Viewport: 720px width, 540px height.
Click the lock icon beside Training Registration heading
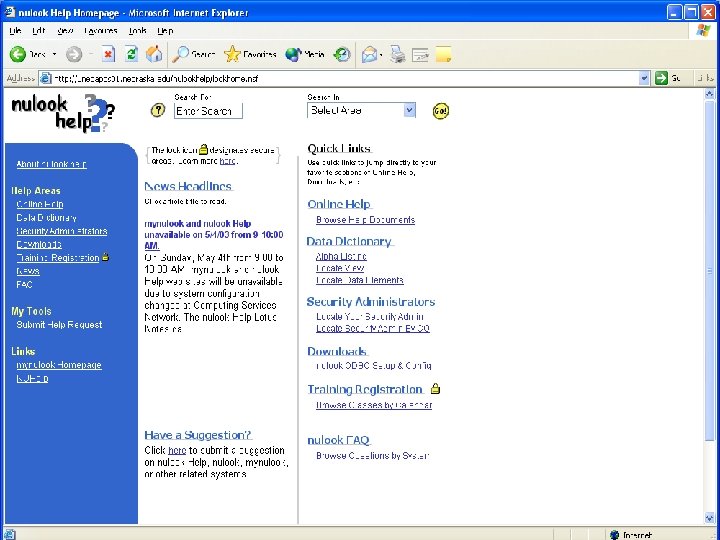[x=435, y=389]
